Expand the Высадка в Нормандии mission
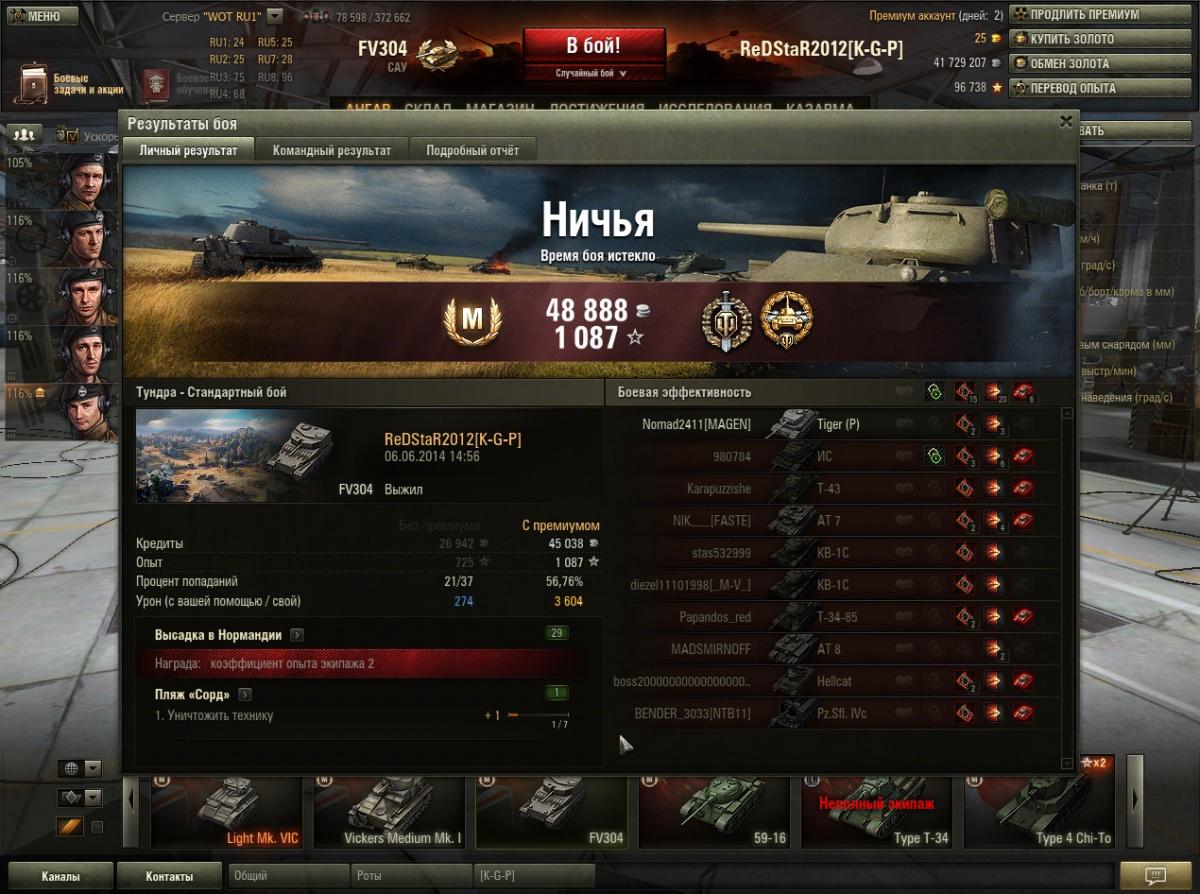The image size is (1200, 894). (x=297, y=635)
